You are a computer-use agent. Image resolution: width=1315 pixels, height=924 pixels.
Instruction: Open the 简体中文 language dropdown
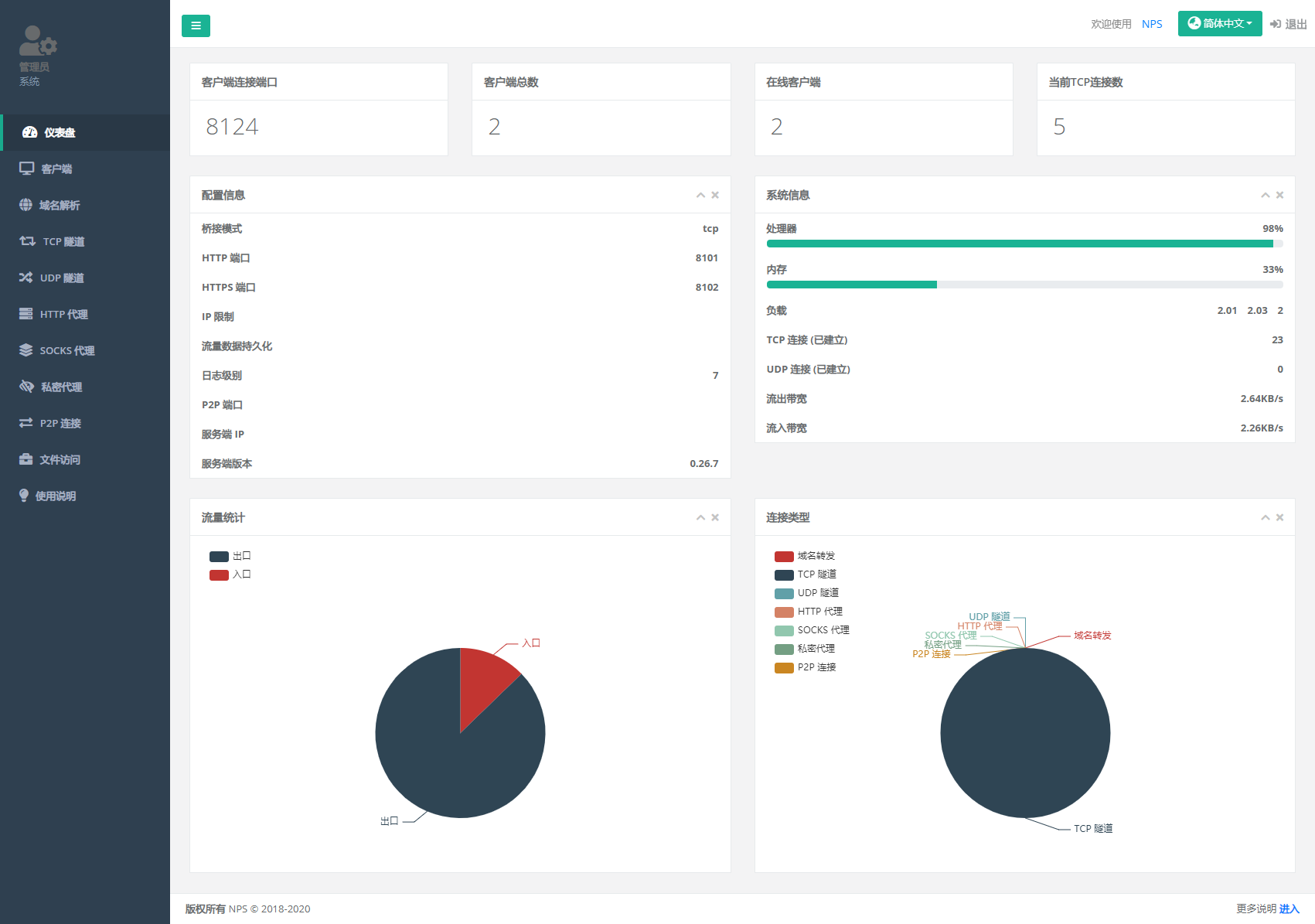coord(1219,23)
